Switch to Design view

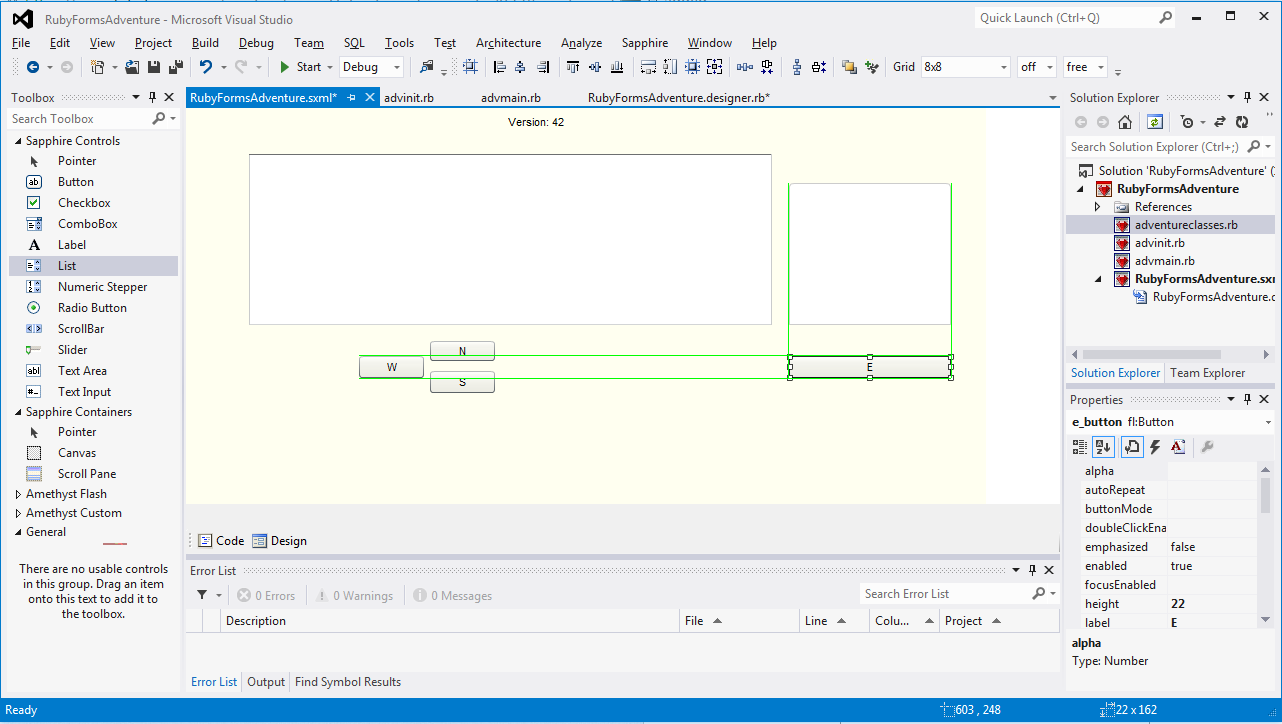coord(279,541)
